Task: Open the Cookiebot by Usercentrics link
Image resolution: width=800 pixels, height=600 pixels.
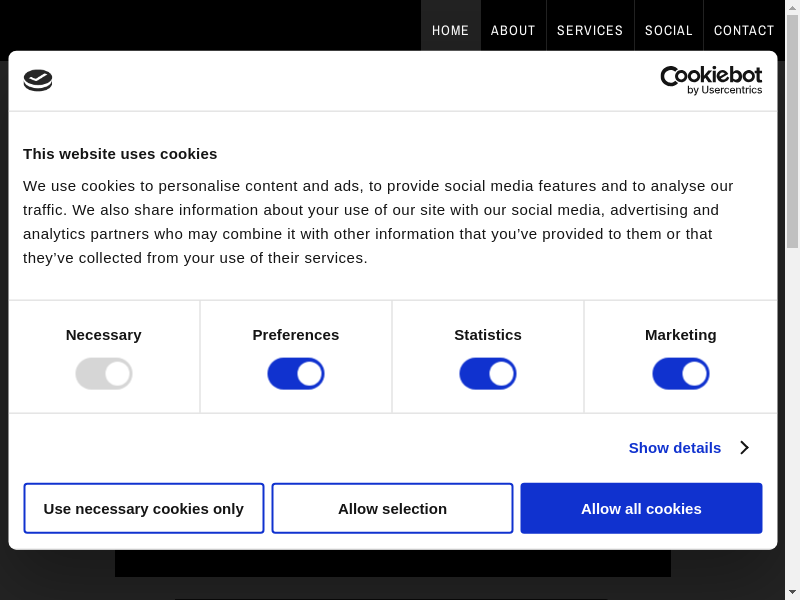Action: click(711, 80)
